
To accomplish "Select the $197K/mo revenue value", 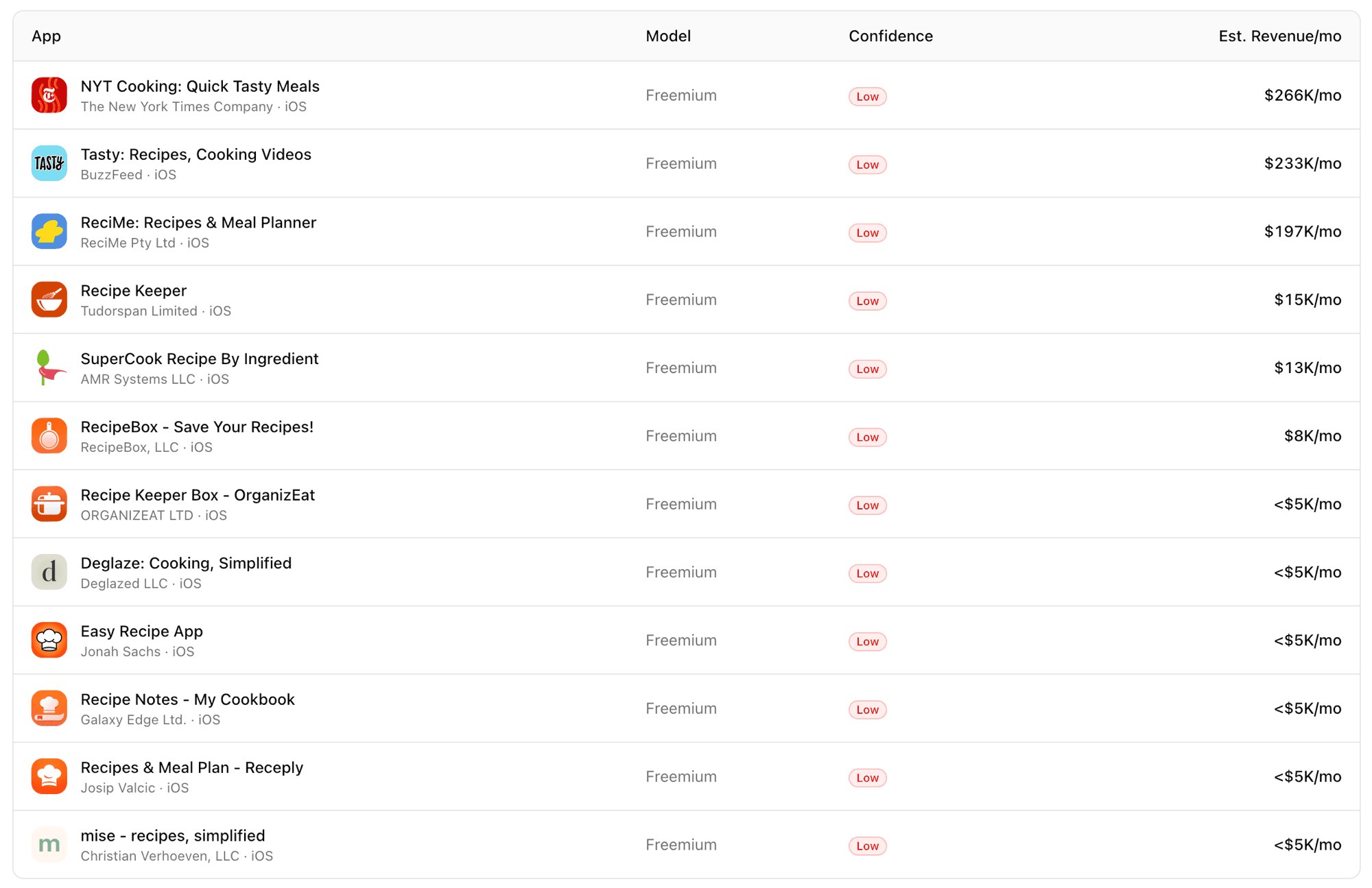I will (x=1303, y=232).
